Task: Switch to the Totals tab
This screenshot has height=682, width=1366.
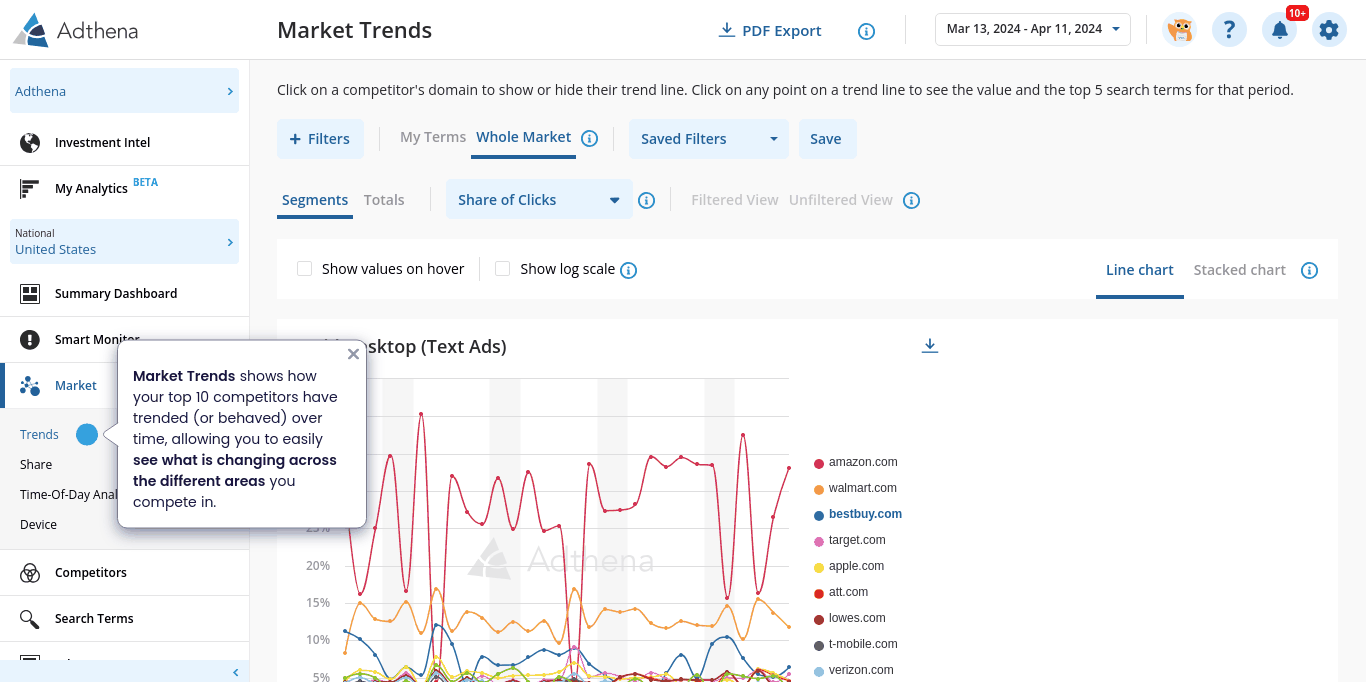Action: [384, 200]
